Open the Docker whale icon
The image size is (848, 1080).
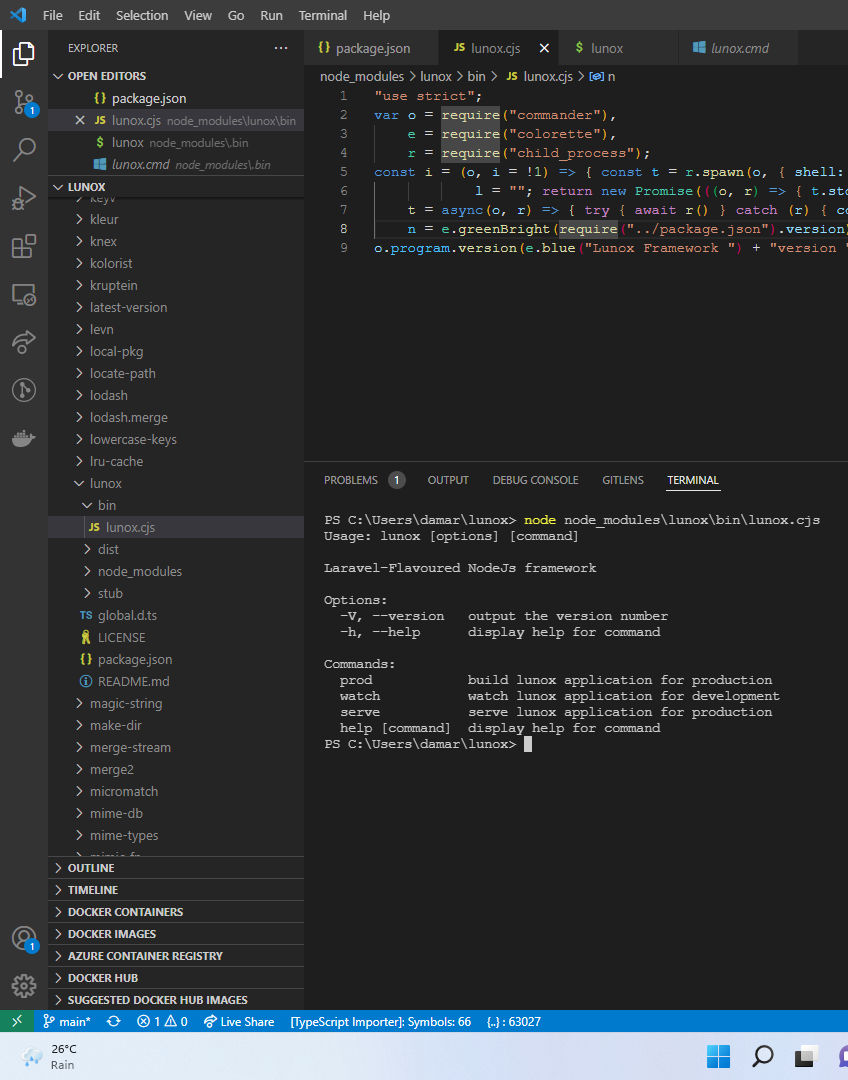point(23,438)
